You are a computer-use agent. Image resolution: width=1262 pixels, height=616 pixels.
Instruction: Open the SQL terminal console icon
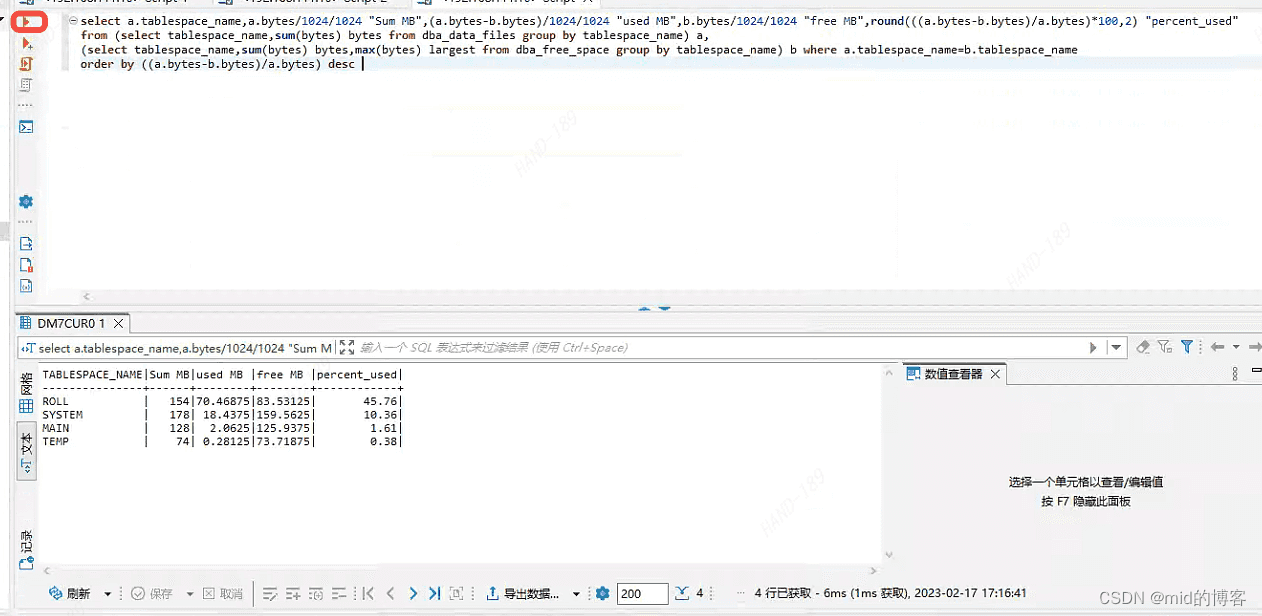[27, 127]
